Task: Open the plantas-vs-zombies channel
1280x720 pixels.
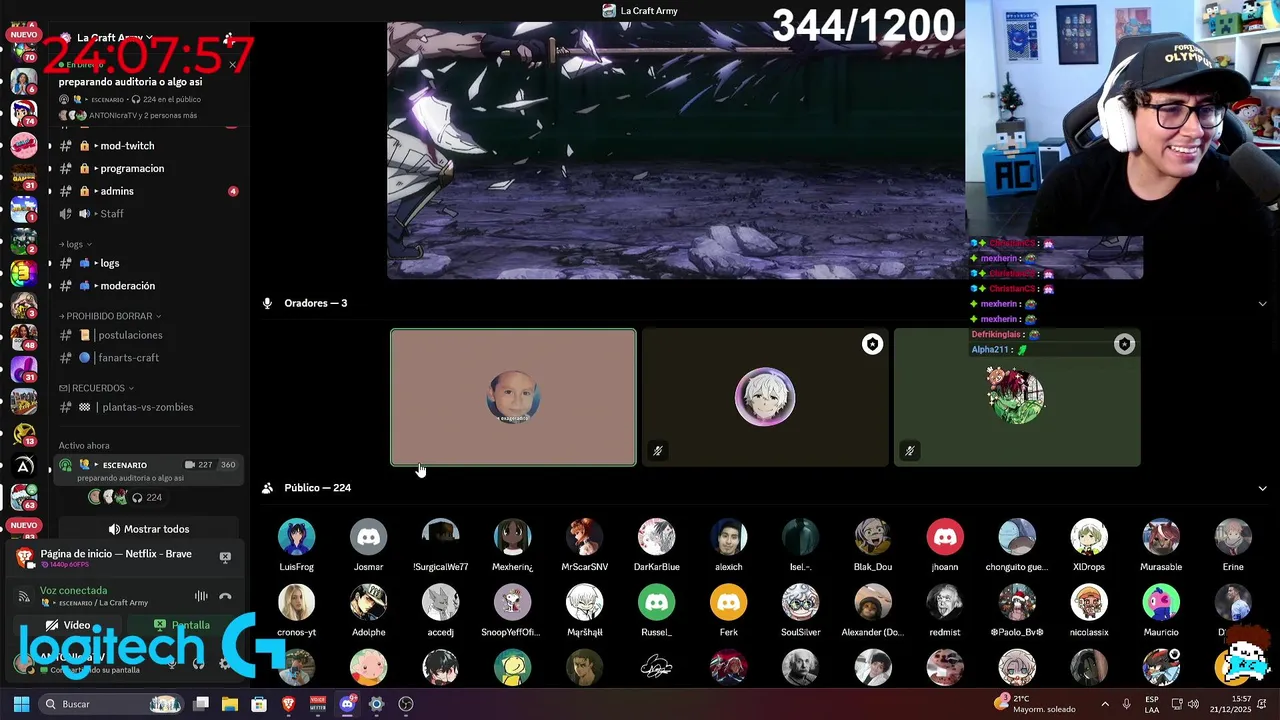Action: [x=148, y=407]
